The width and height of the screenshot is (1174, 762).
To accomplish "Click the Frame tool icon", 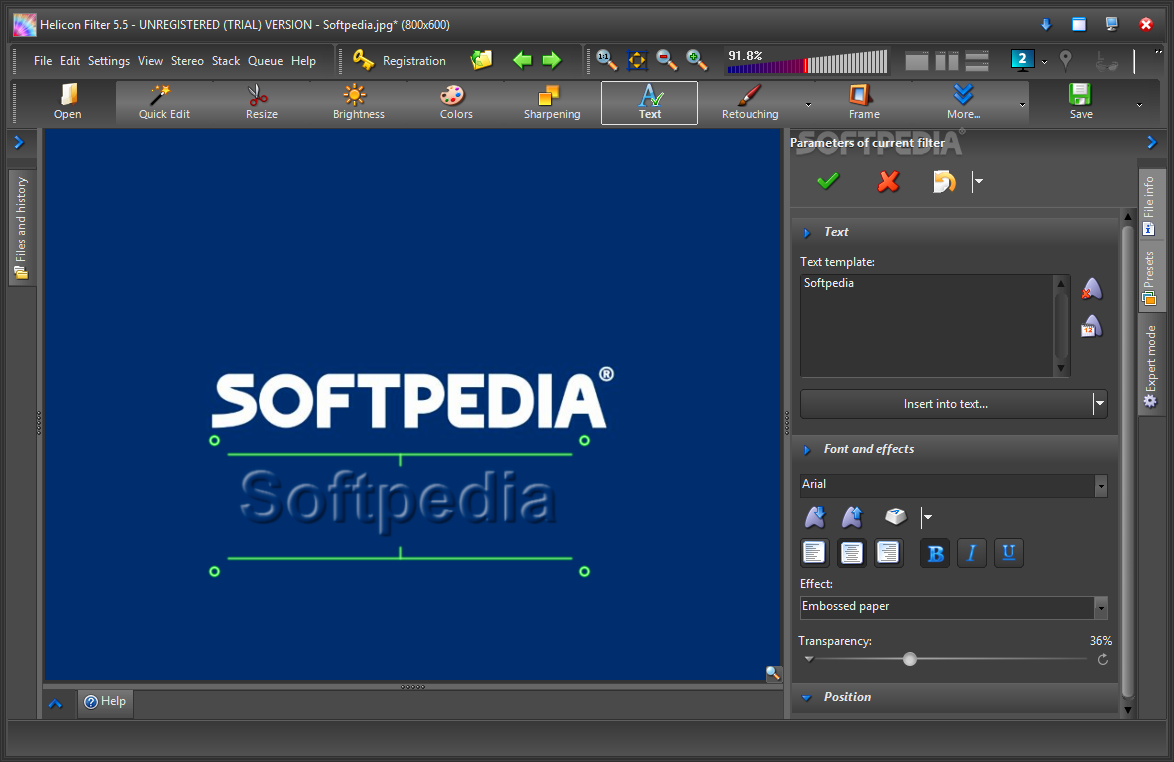I will coord(863,102).
